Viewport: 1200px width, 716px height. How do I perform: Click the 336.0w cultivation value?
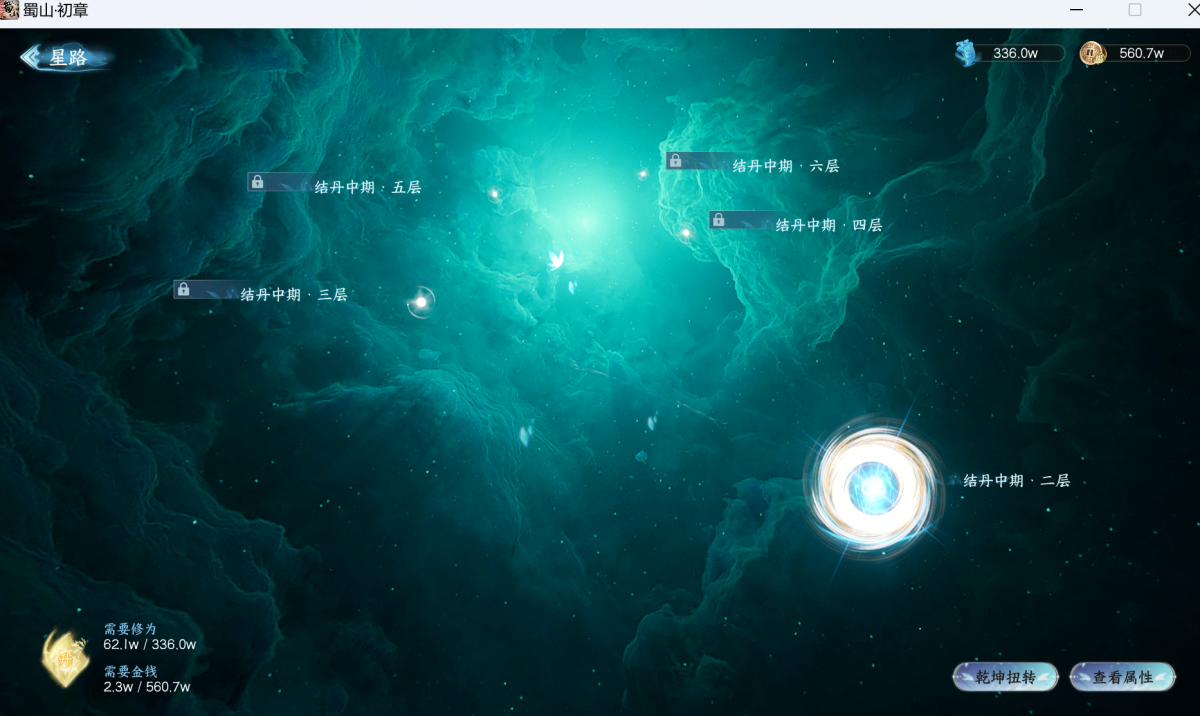1015,53
